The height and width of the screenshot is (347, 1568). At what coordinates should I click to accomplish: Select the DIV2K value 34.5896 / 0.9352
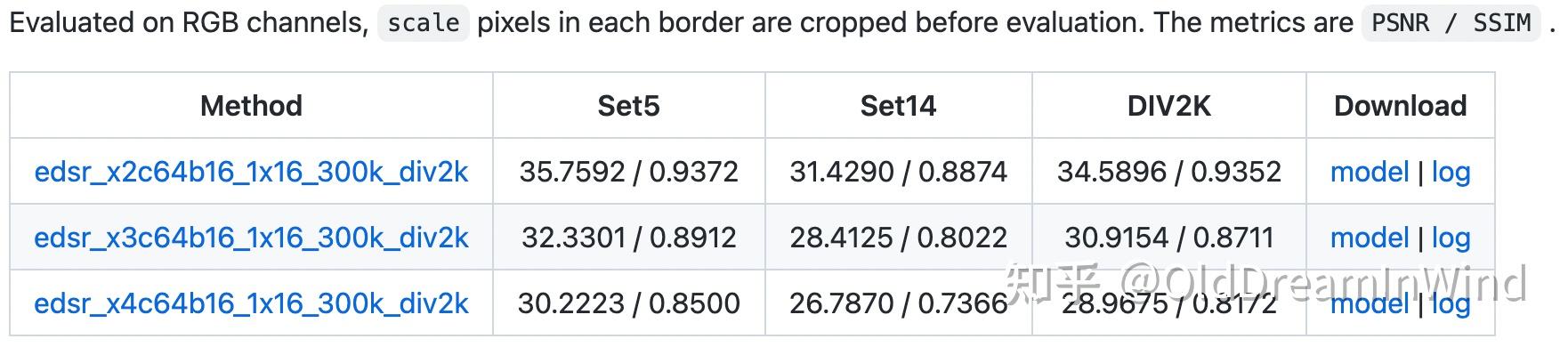(x=1168, y=172)
